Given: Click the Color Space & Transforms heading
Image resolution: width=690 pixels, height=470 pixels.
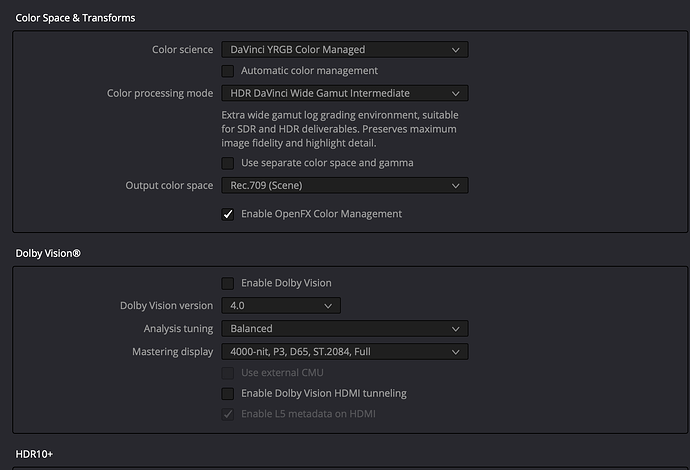Looking at the screenshot, I should tap(75, 18).
